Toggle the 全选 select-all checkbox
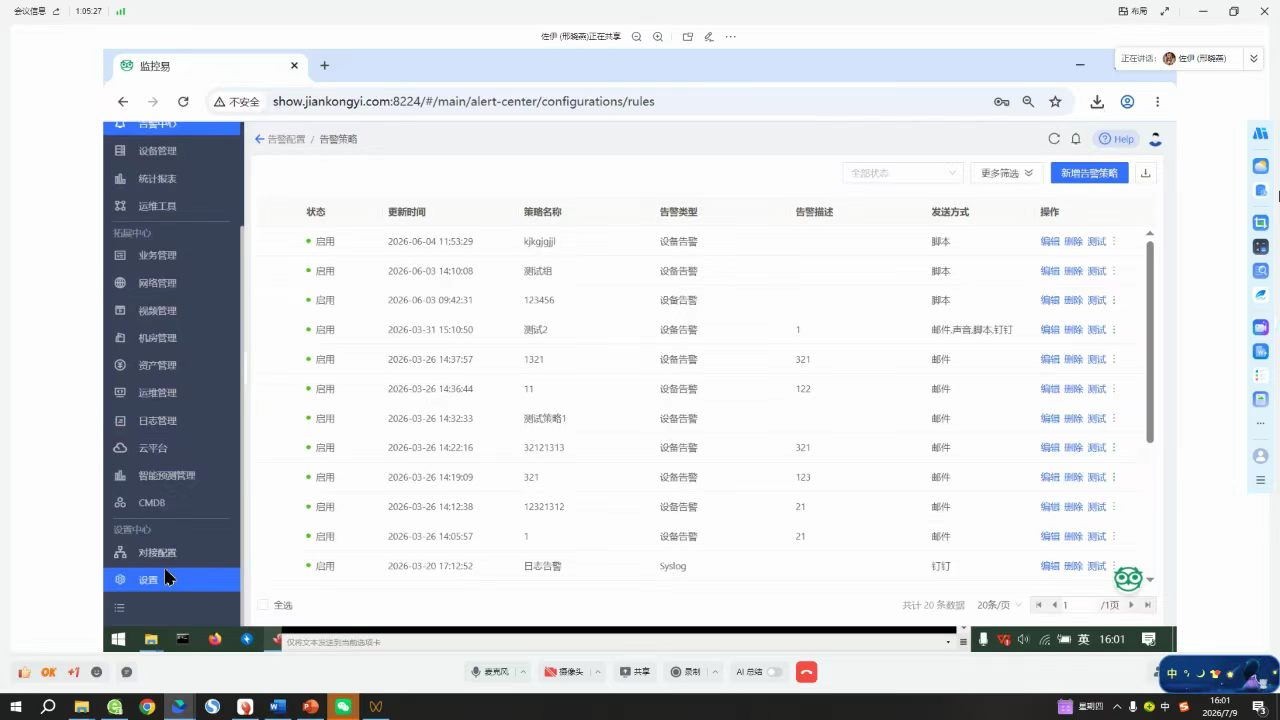Viewport: 1280px width, 720px height. coord(263,605)
